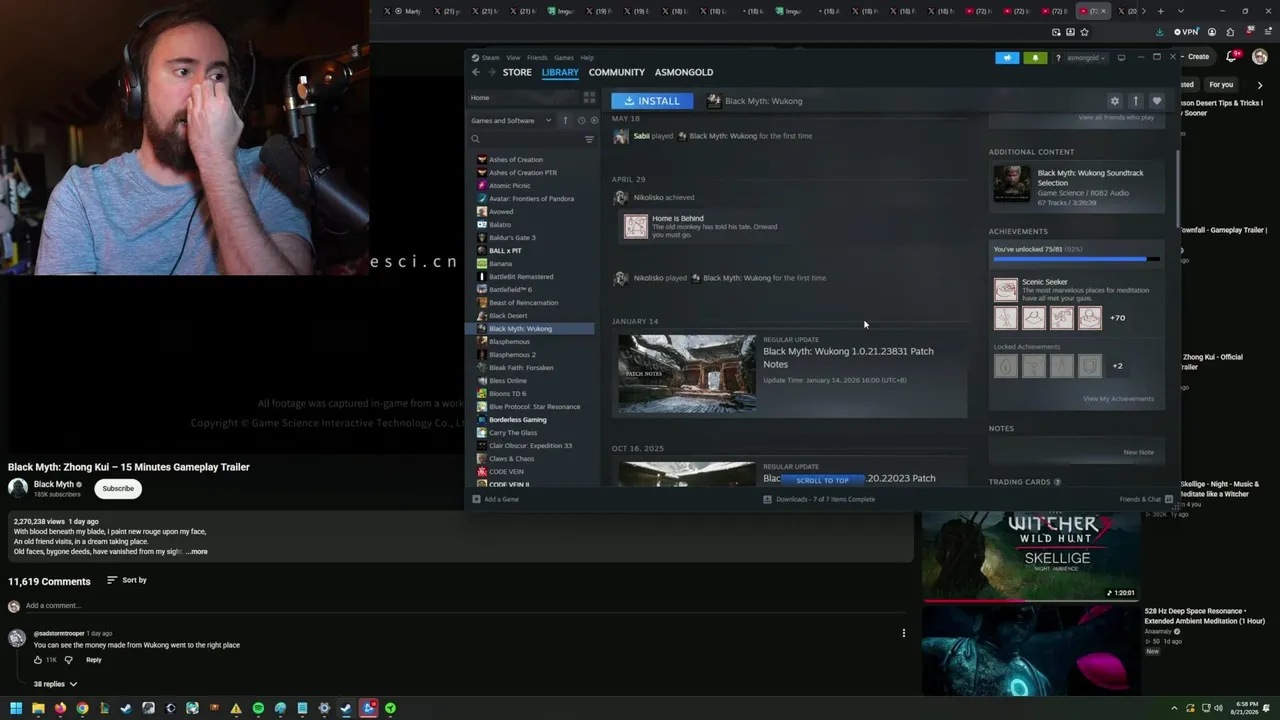Viewport: 1280px width, 720px height.
Task: Add Black Myth: Wukong to favorites heart
Action: (x=1157, y=101)
